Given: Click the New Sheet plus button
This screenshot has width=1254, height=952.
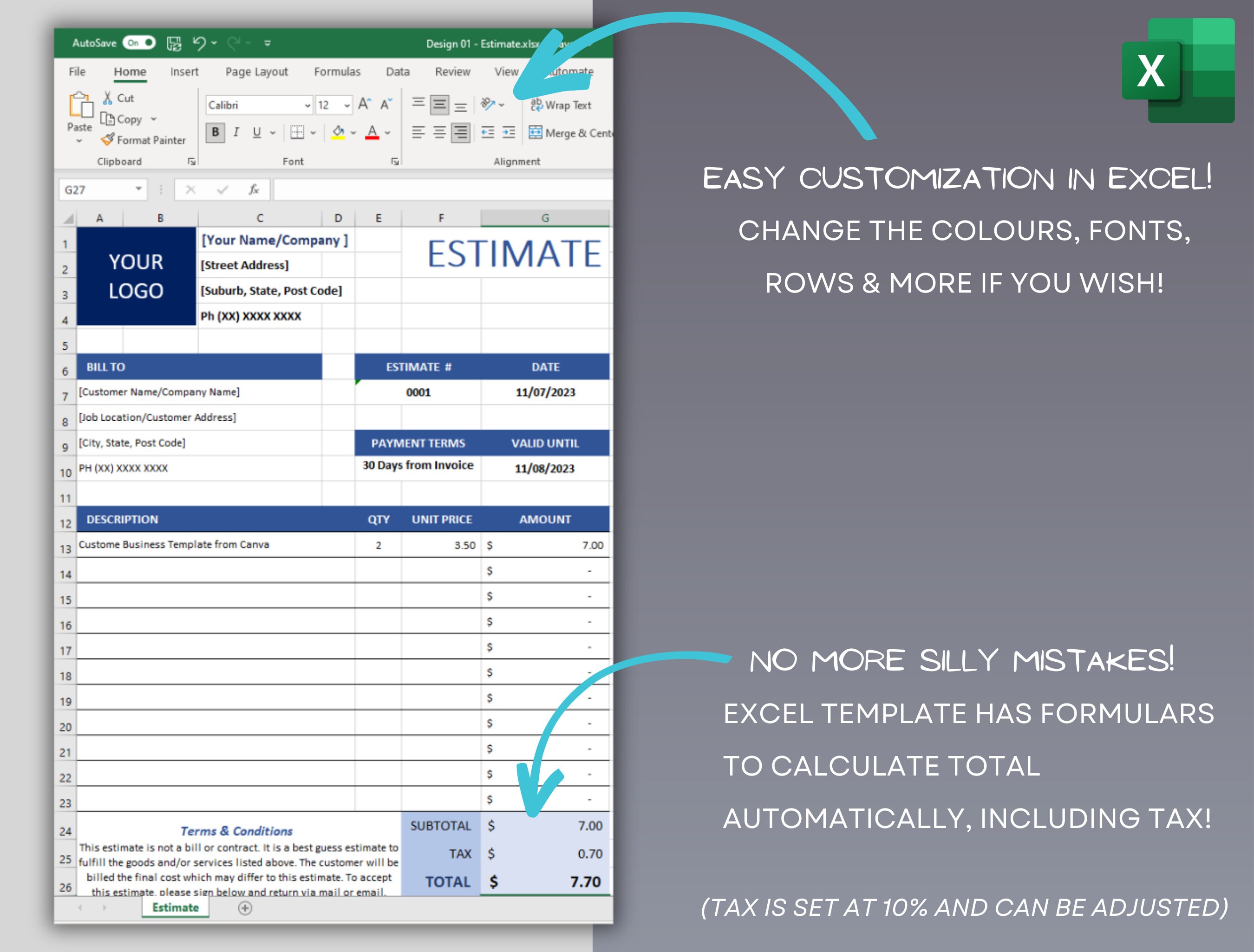Looking at the screenshot, I should (245, 907).
